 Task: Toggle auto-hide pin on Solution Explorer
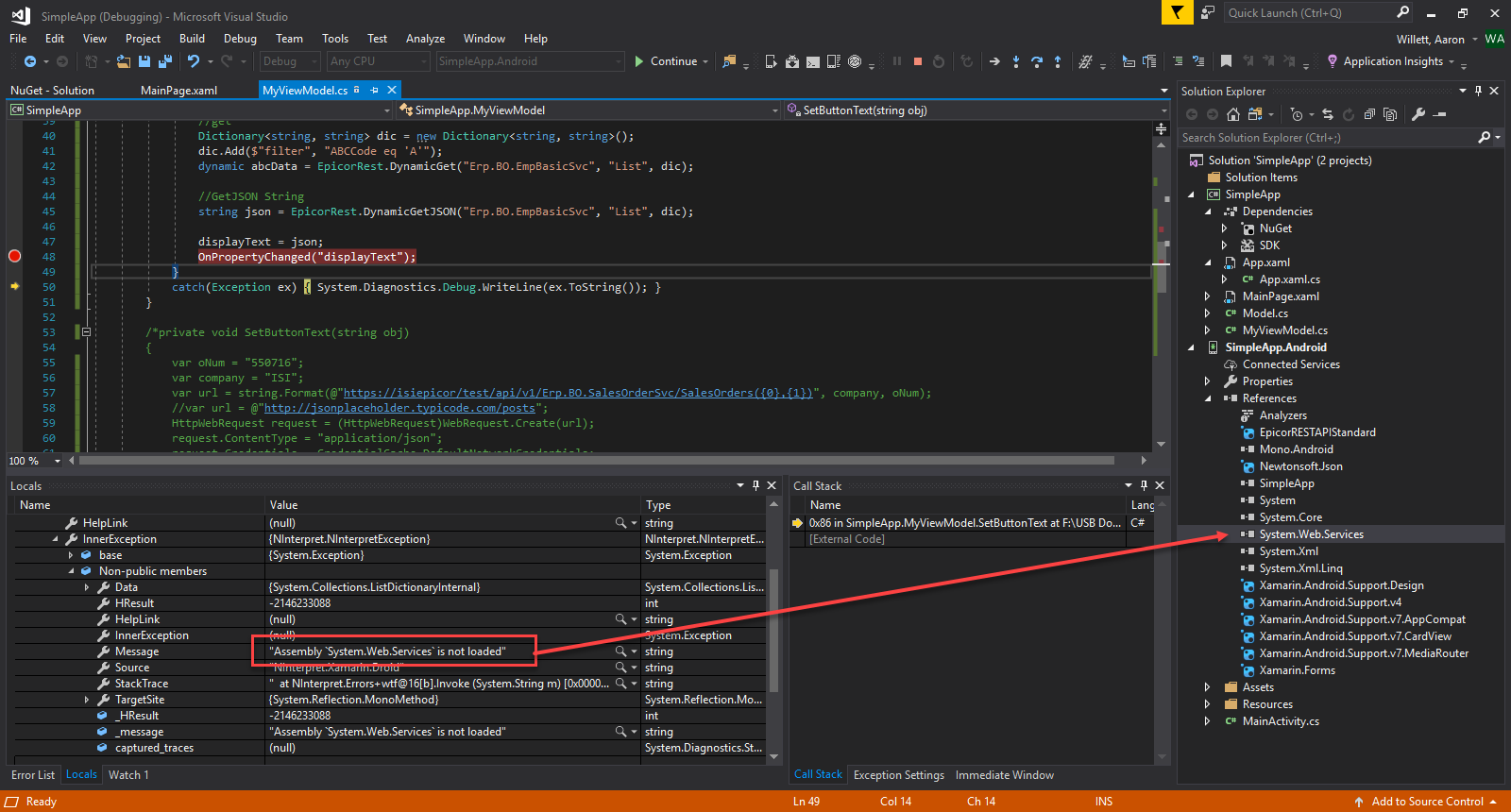pyautogui.click(x=1478, y=91)
